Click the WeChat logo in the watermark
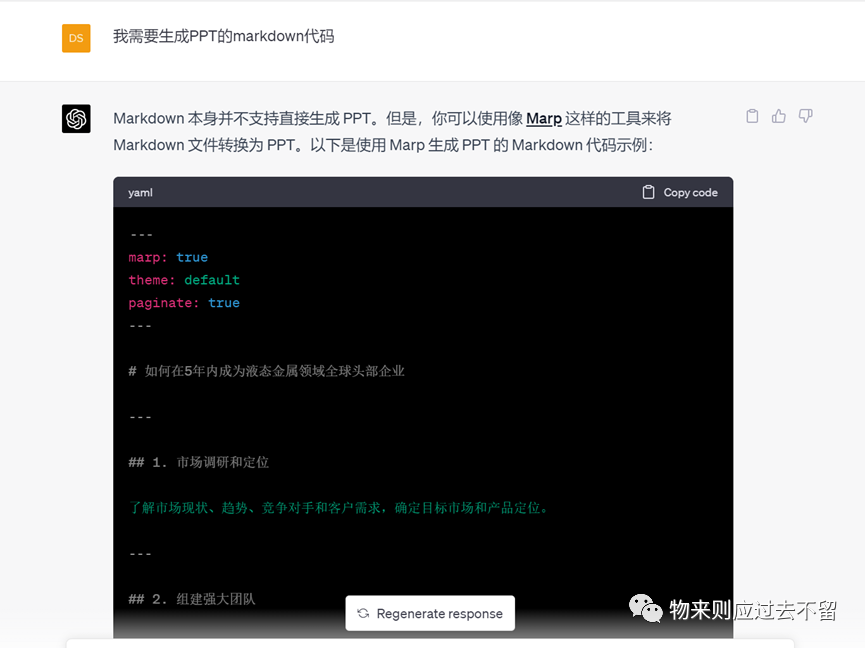This screenshot has height=648, width=865. tap(645, 607)
